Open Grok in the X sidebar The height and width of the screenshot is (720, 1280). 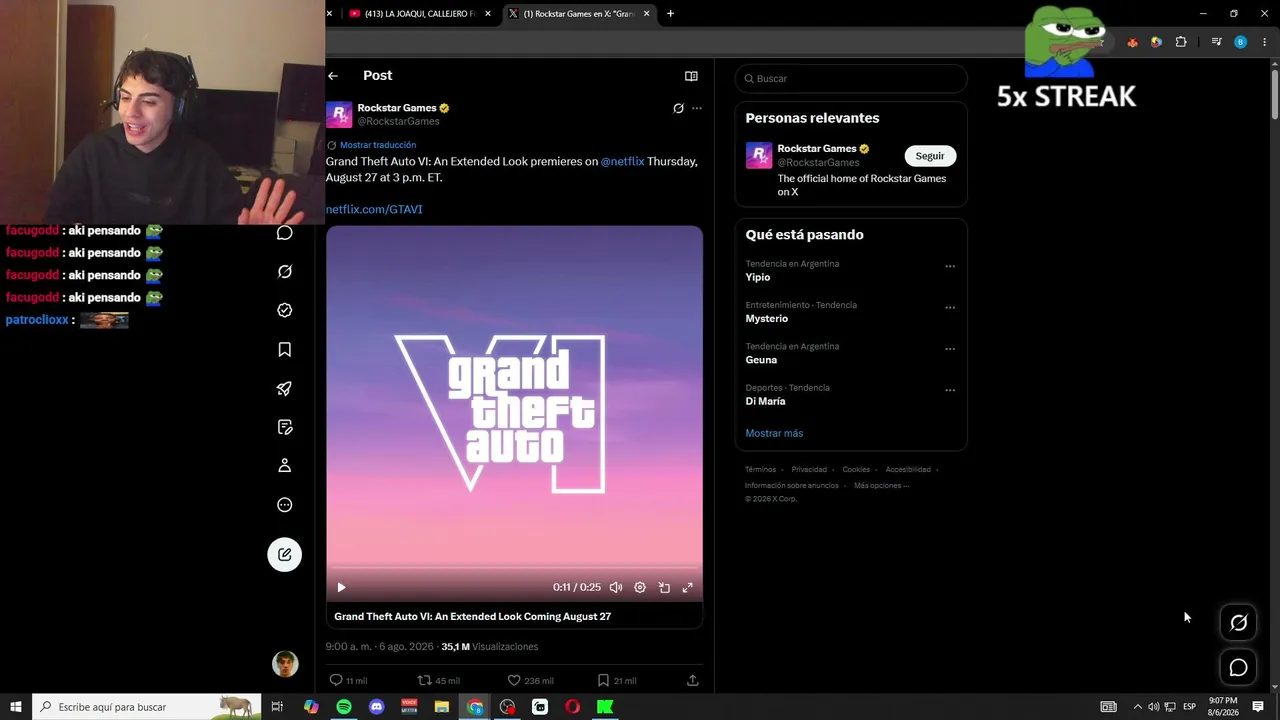tap(285, 272)
